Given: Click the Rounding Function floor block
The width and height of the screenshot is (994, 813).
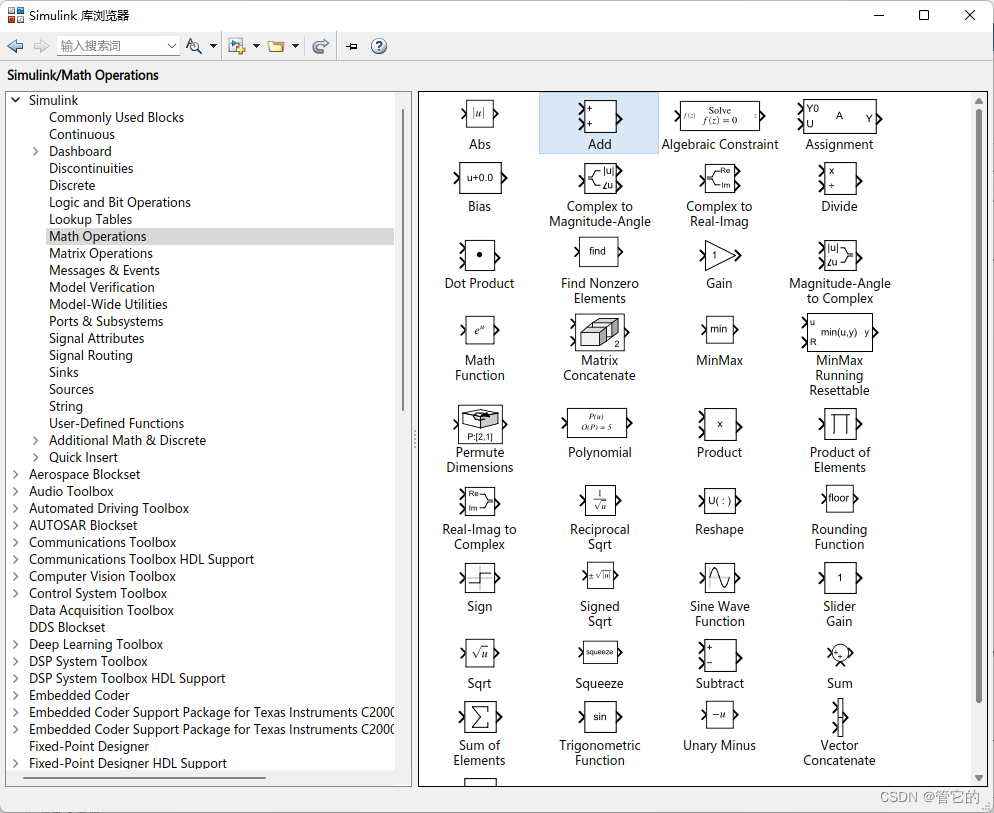Looking at the screenshot, I should tap(839, 499).
